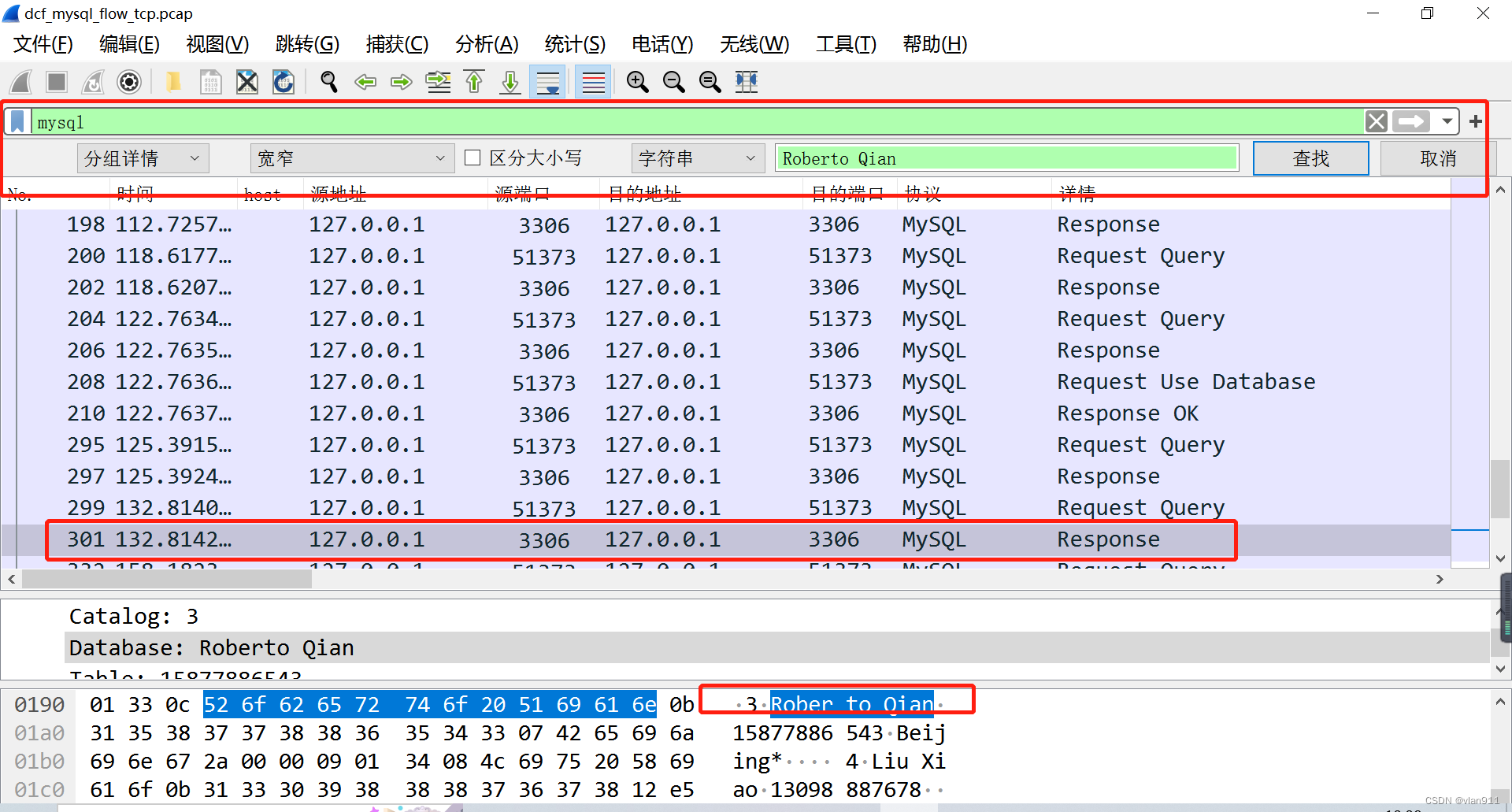The height and width of the screenshot is (812, 1512).
Task: Click the close capture file icon
Action: (247, 82)
